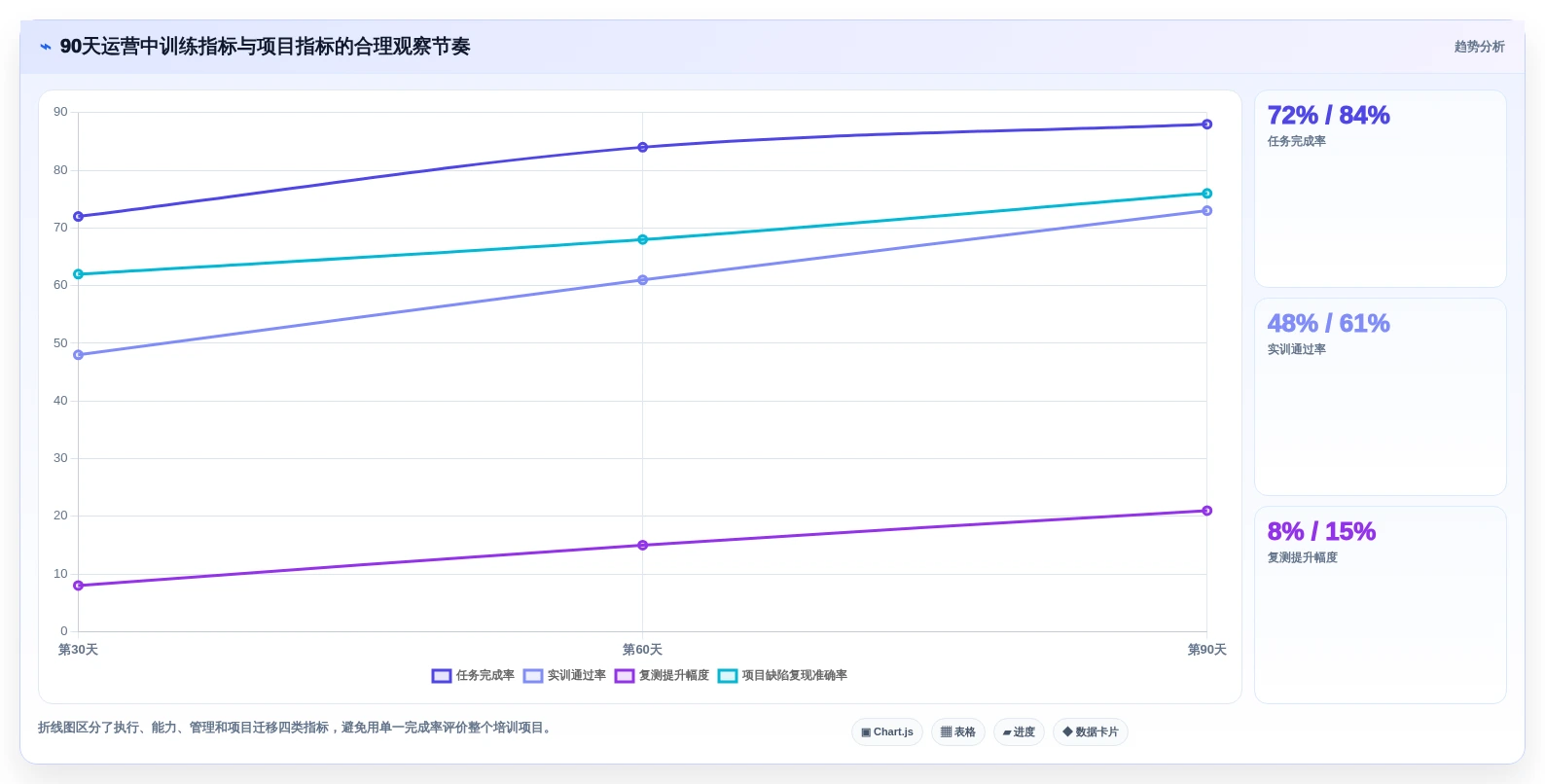Image resolution: width=1545 pixels, height=784 pixels.
Task: Click 项目缺陷复现准确率 point at 第30天
Action: [78, 274]
